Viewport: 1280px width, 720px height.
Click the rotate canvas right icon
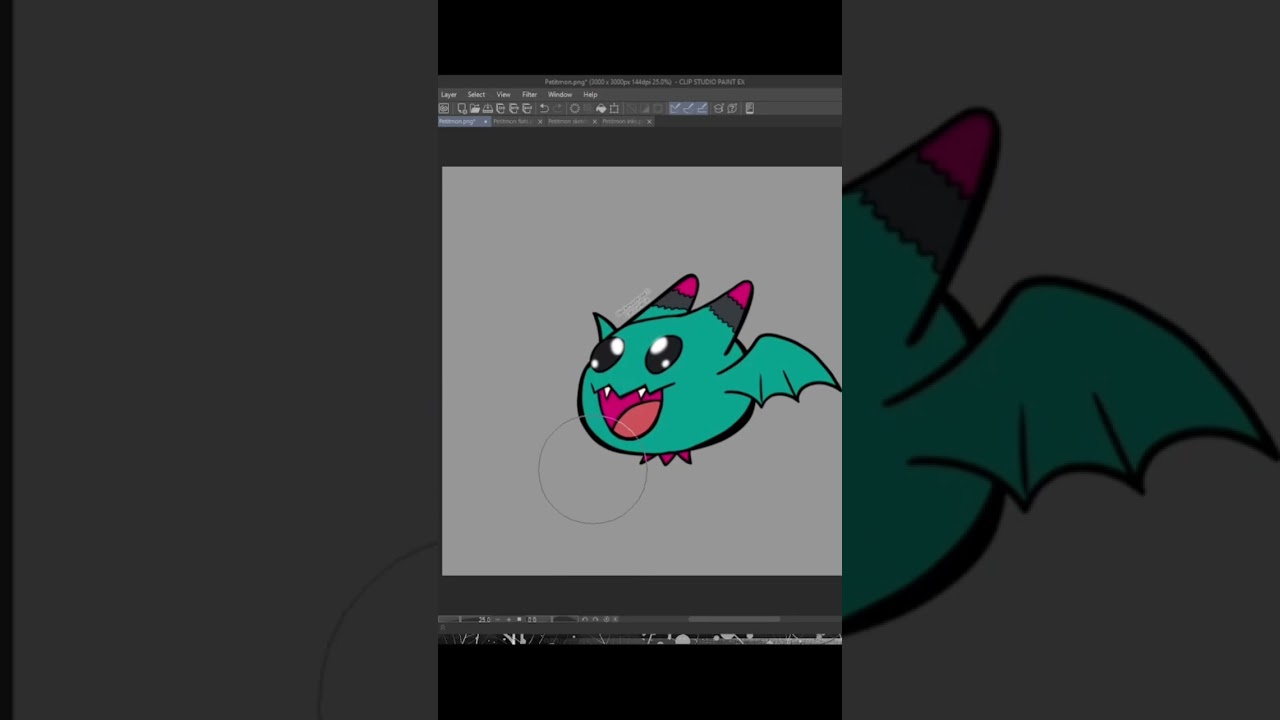tap(595, 619)
